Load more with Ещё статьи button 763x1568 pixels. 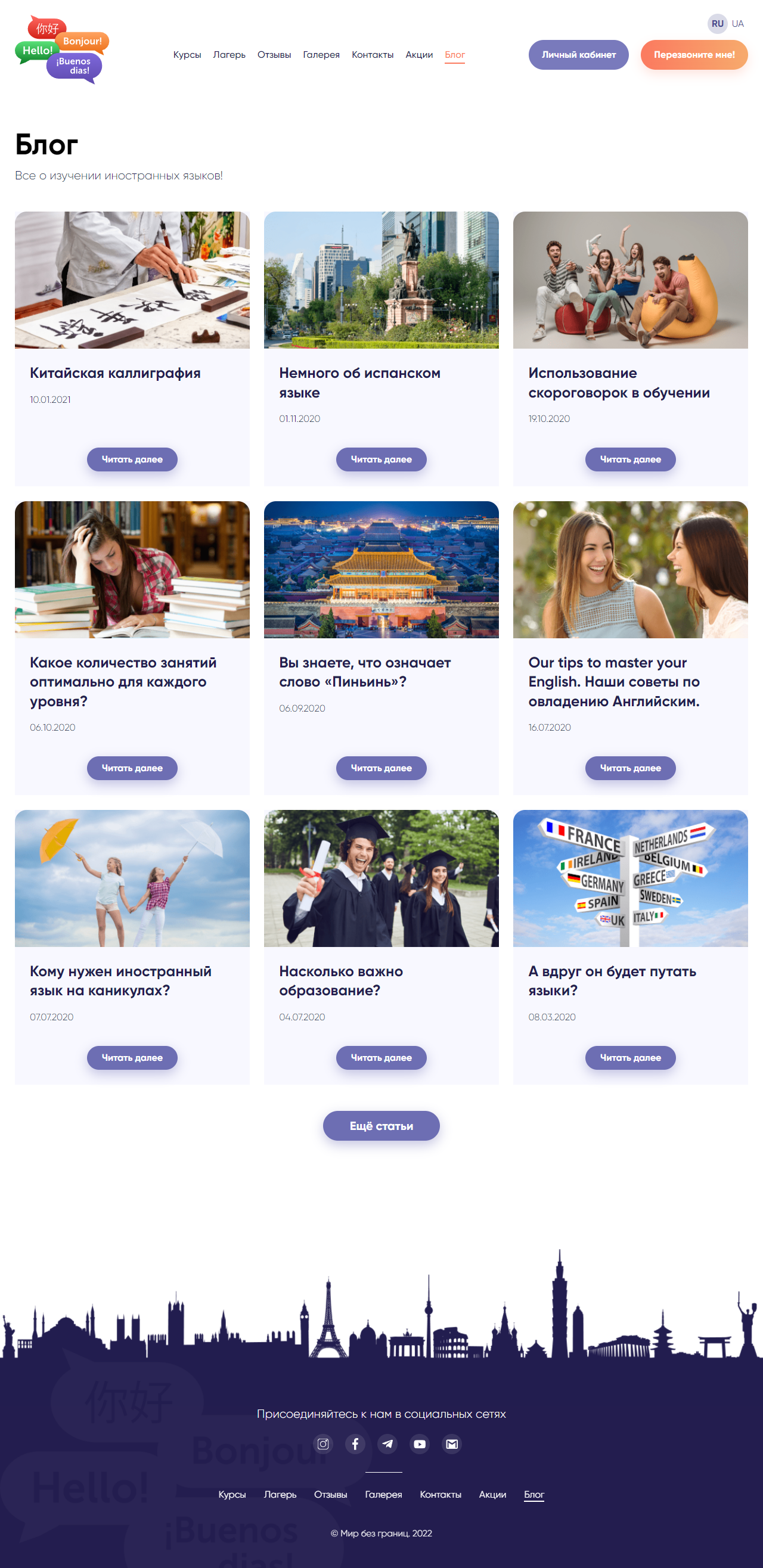(x=381, y=1126)
